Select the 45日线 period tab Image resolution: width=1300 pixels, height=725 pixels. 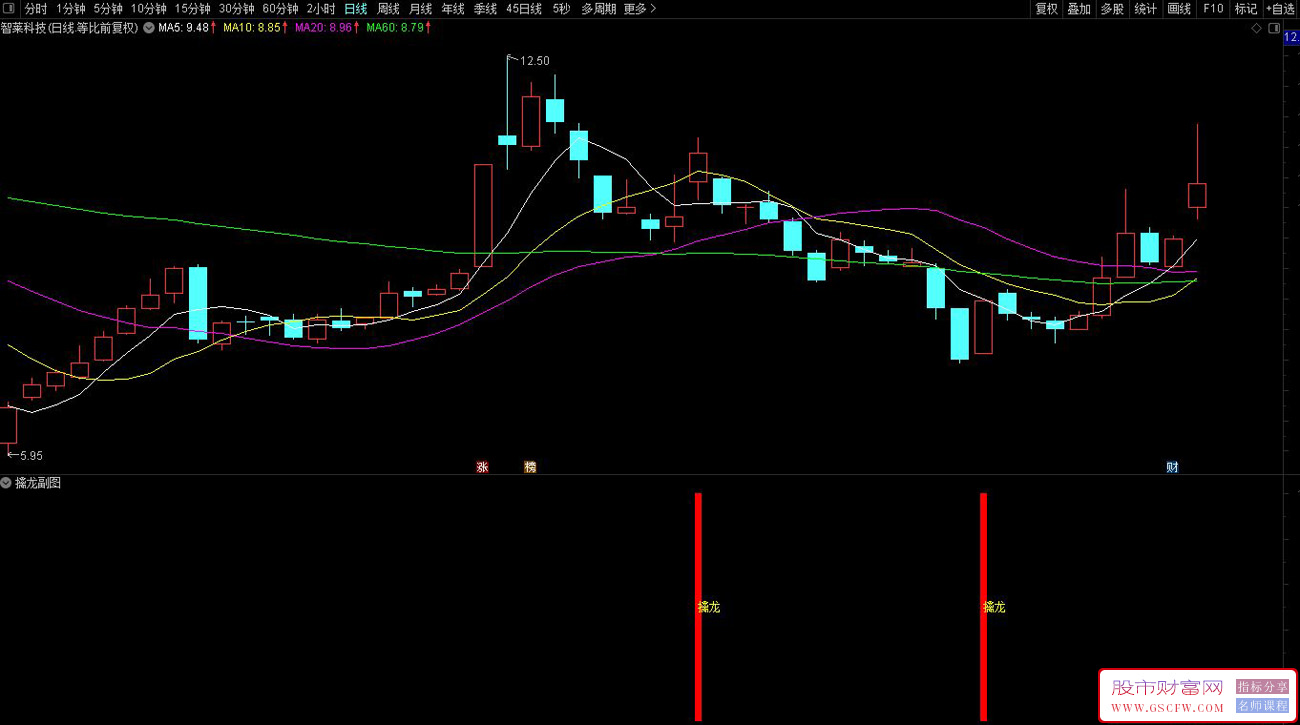[x=524, y=9]
